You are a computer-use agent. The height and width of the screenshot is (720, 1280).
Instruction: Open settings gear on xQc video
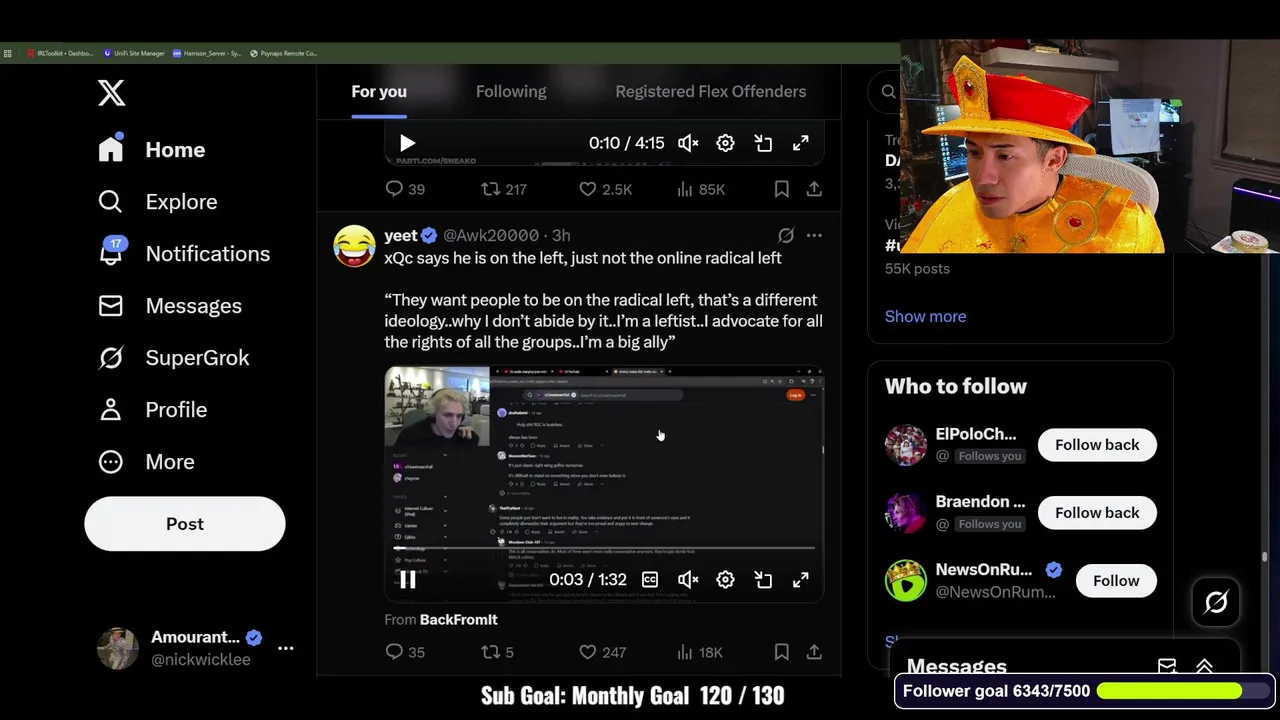pos(725,579)
